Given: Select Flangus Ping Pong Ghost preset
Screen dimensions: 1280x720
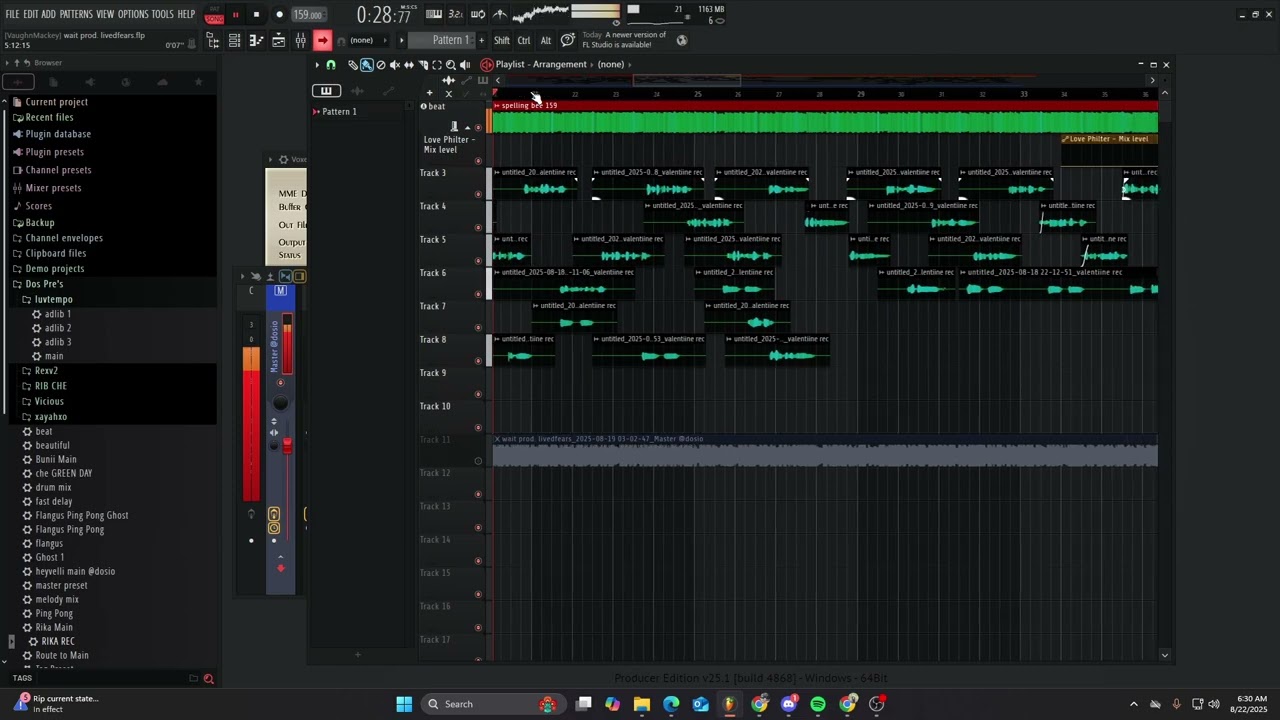Looking at the screenshot, I should [81, 515].
